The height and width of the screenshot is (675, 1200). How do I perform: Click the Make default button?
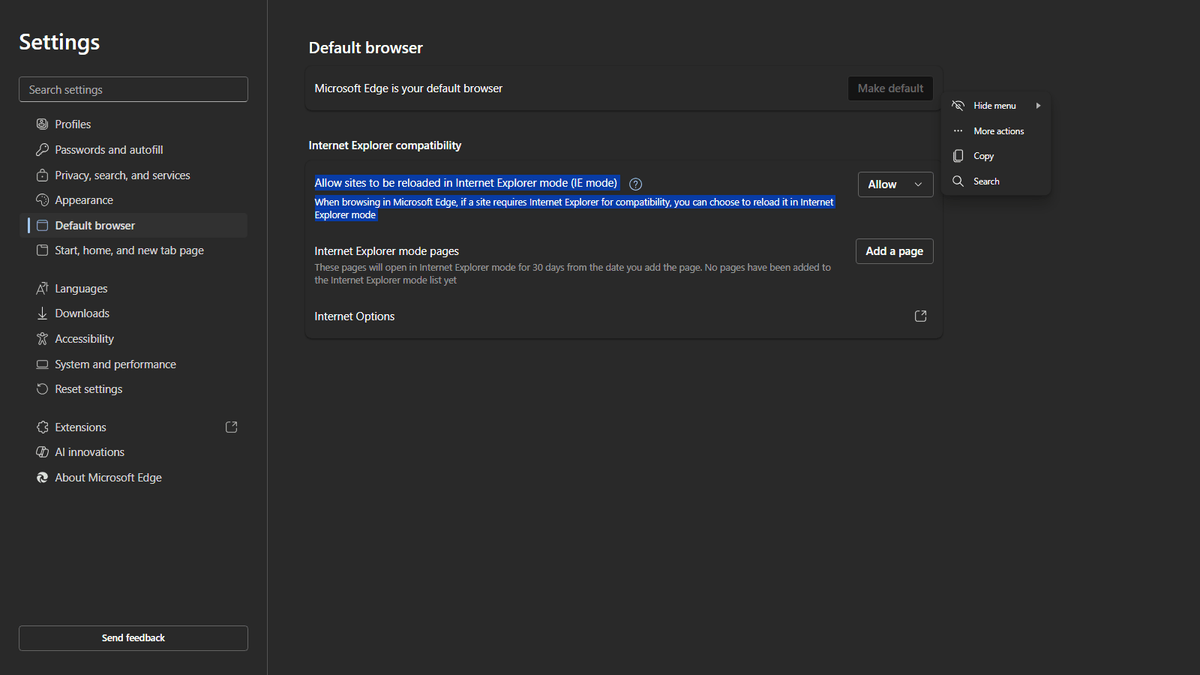click(x=890, y=89)
